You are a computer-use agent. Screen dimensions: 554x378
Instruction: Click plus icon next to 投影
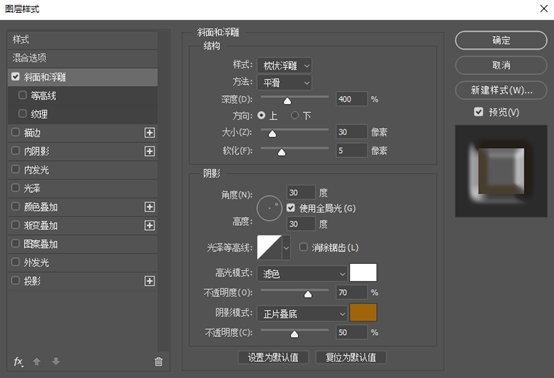point(150,281)
